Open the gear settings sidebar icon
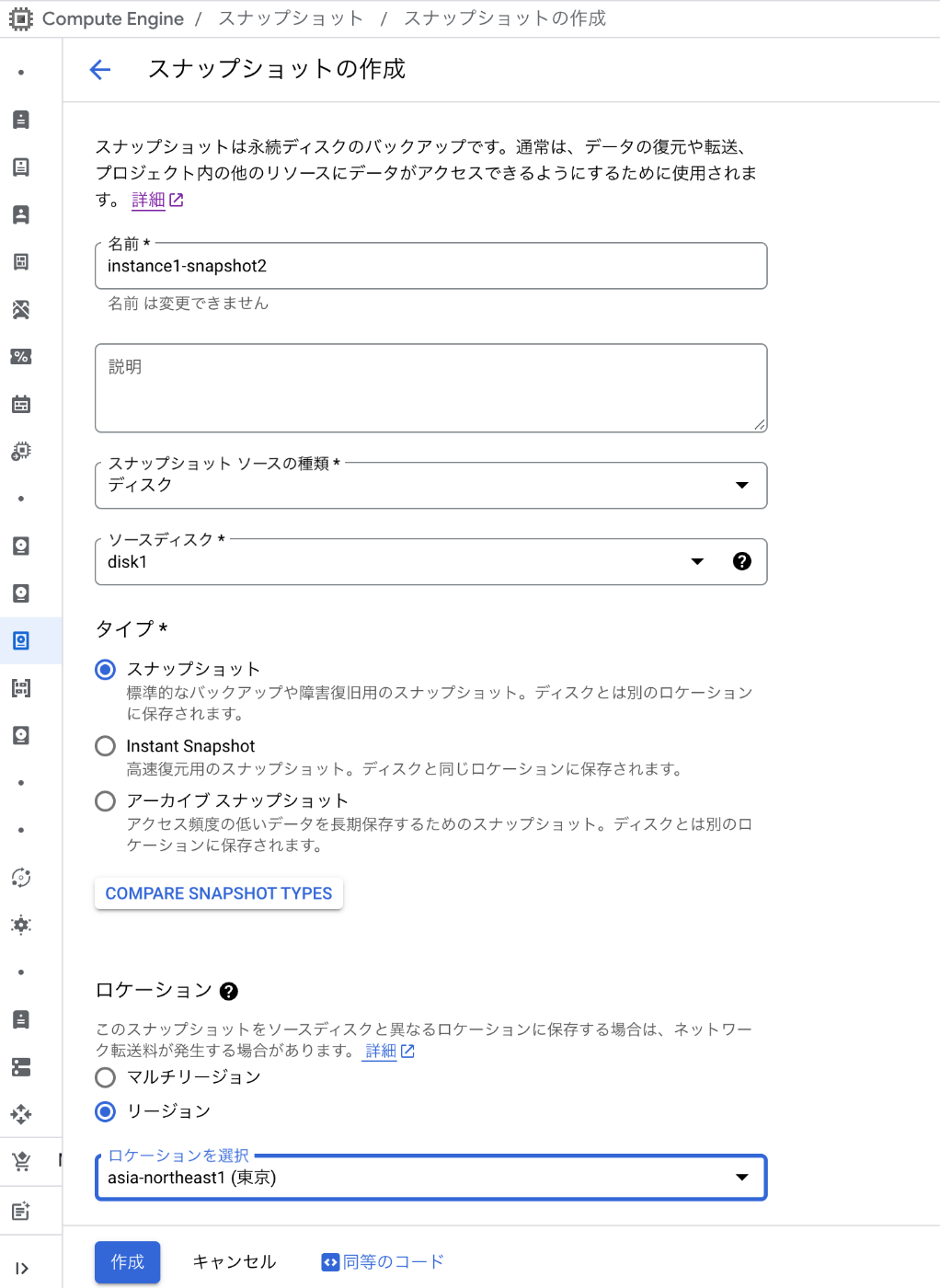The height and width of the screenshot is (1288, 940). (x=21, y=925)
